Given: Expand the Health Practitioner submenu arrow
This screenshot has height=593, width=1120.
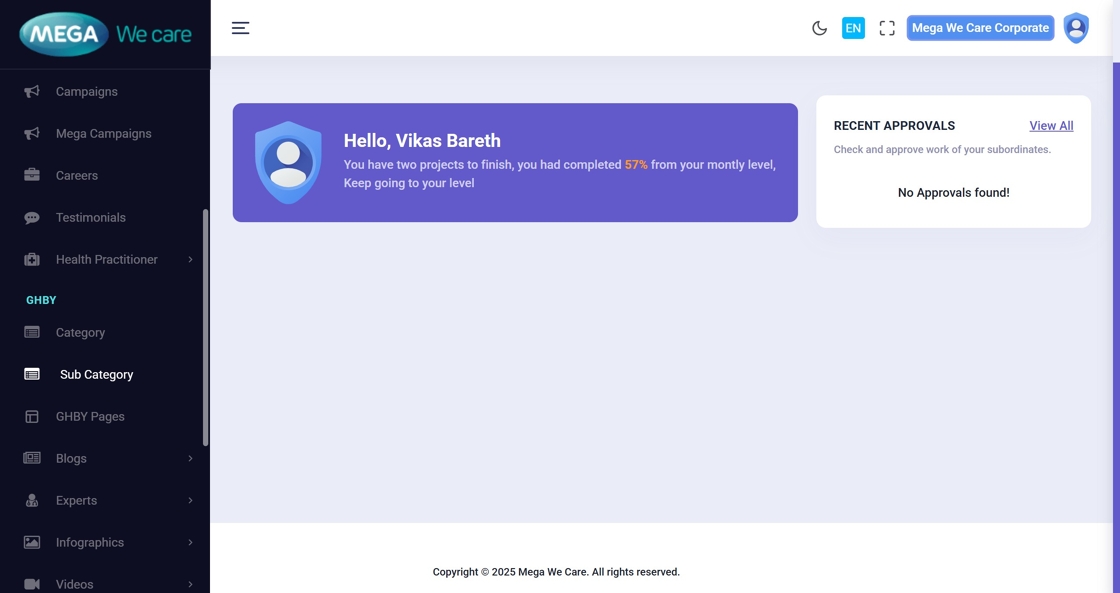Looking at the screenshot, I should [190, 260].
